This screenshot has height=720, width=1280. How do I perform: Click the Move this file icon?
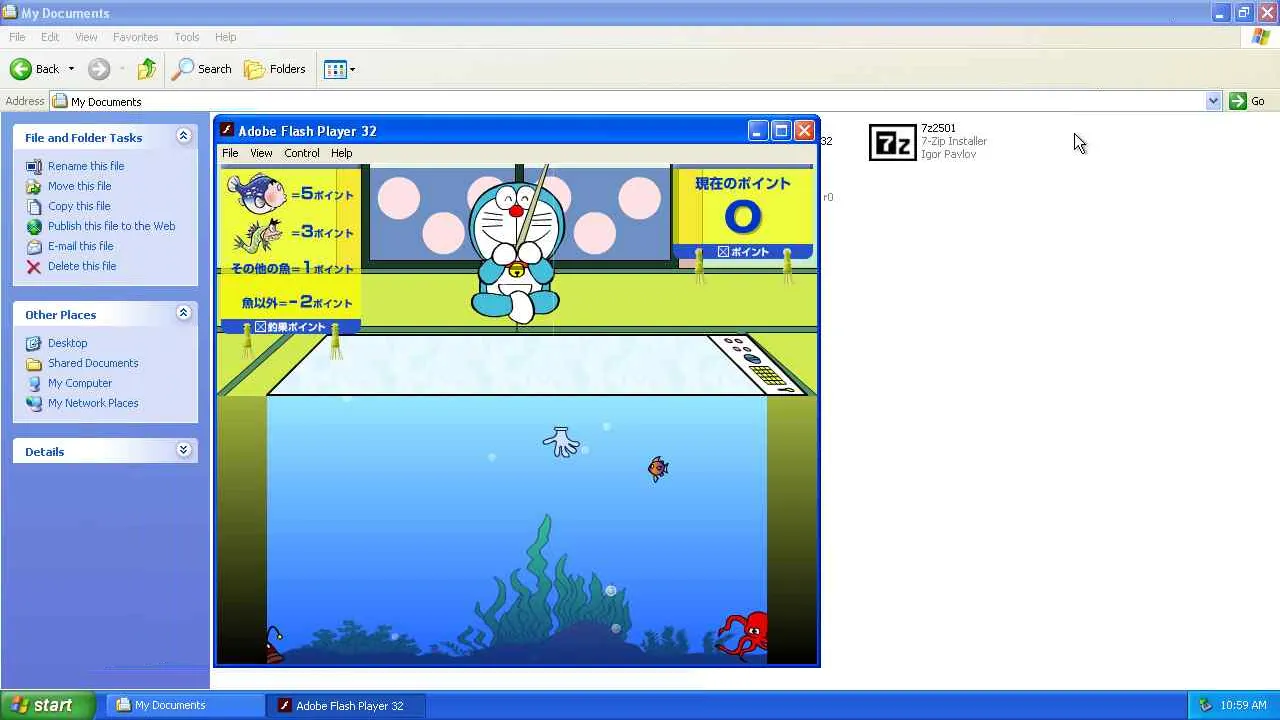34,186
